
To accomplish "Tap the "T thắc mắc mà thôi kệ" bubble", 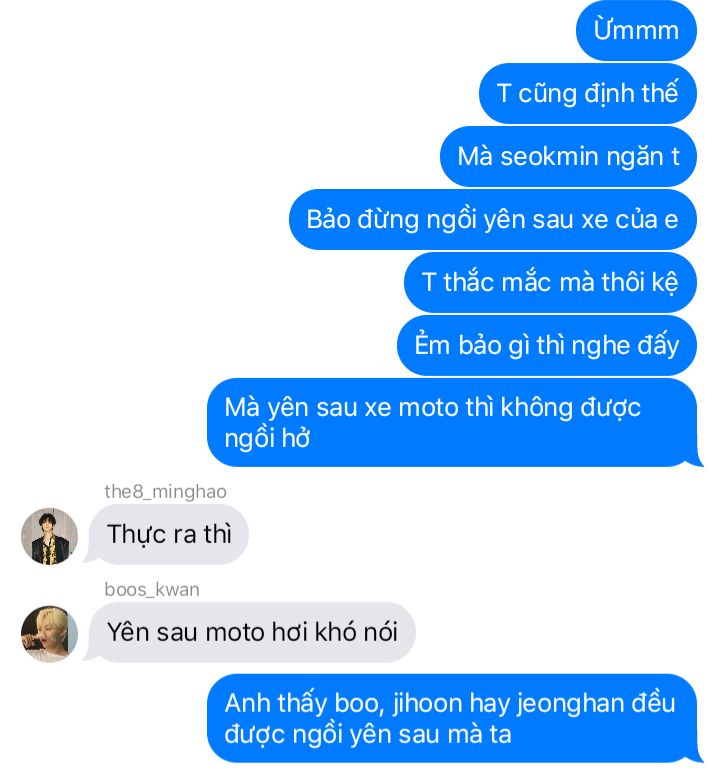I will pos(550,282).
